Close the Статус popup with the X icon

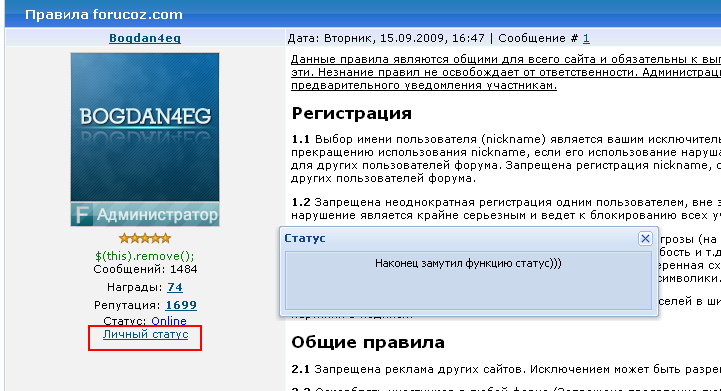[645, 238]
